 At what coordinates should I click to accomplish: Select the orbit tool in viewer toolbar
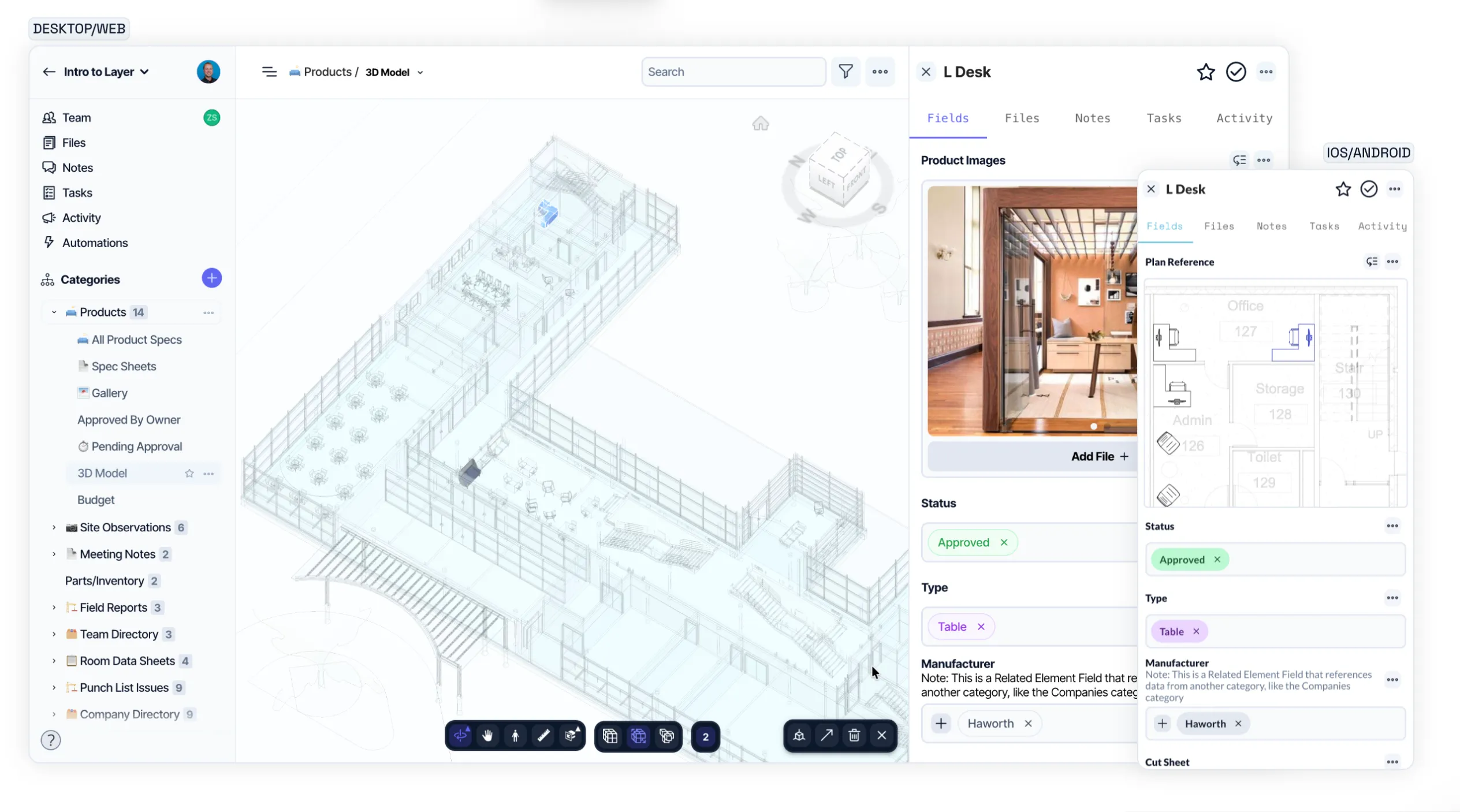pyautogui.click(x=460, y=735)
